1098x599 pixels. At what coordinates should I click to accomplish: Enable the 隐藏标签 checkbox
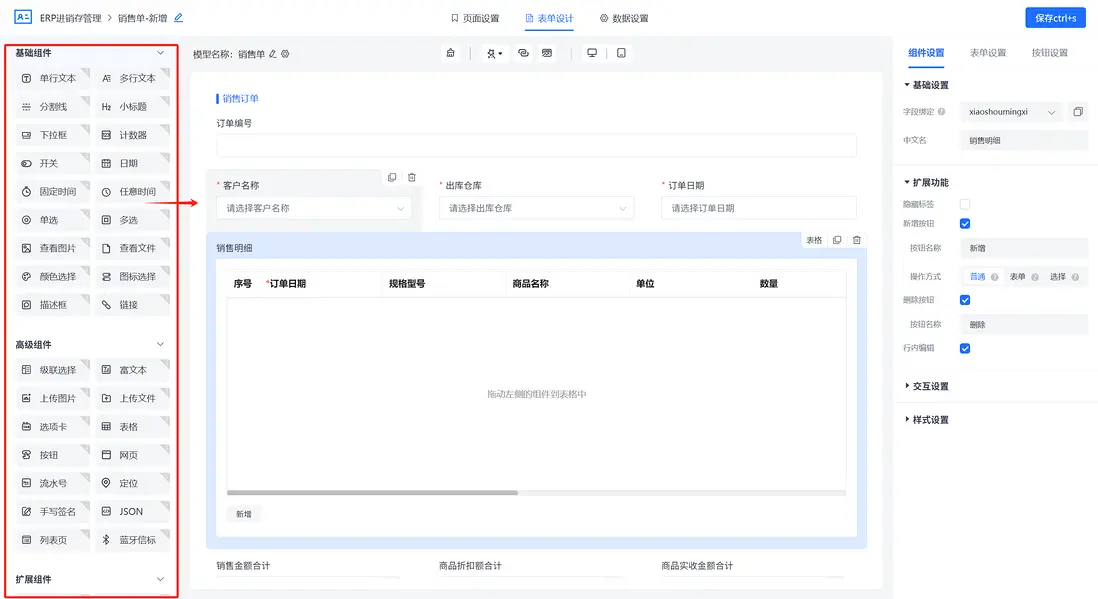coord(964,203)
